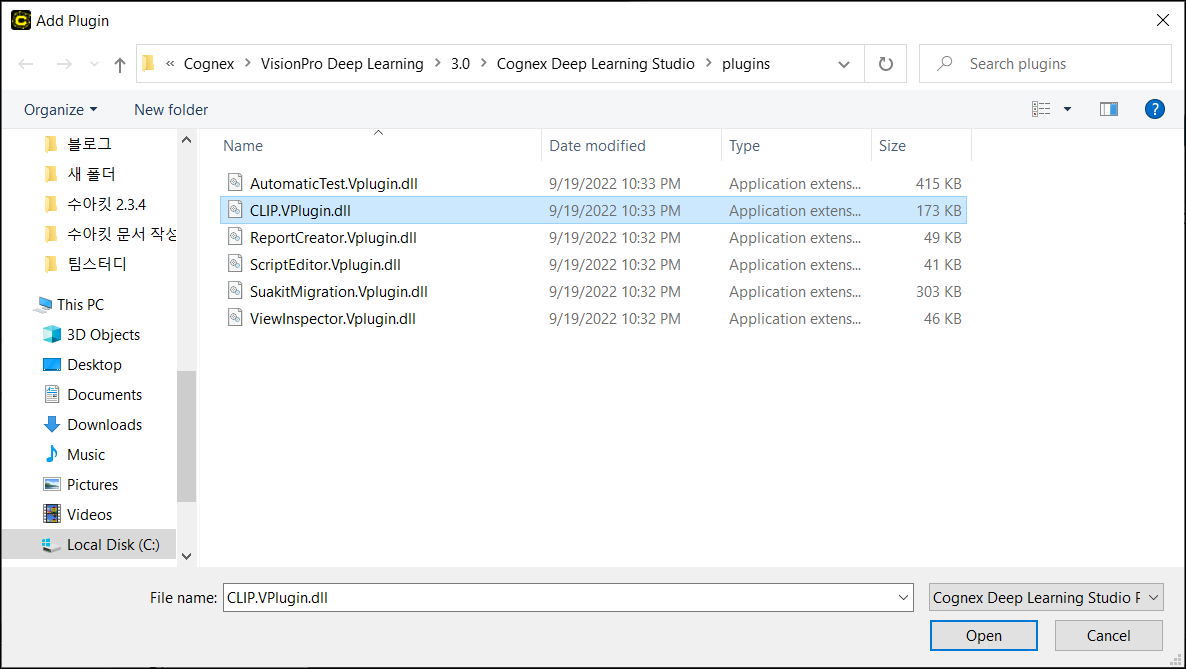Select the AutomaticTest.Vplugin.dll file icon

click(x=235, y=184)
